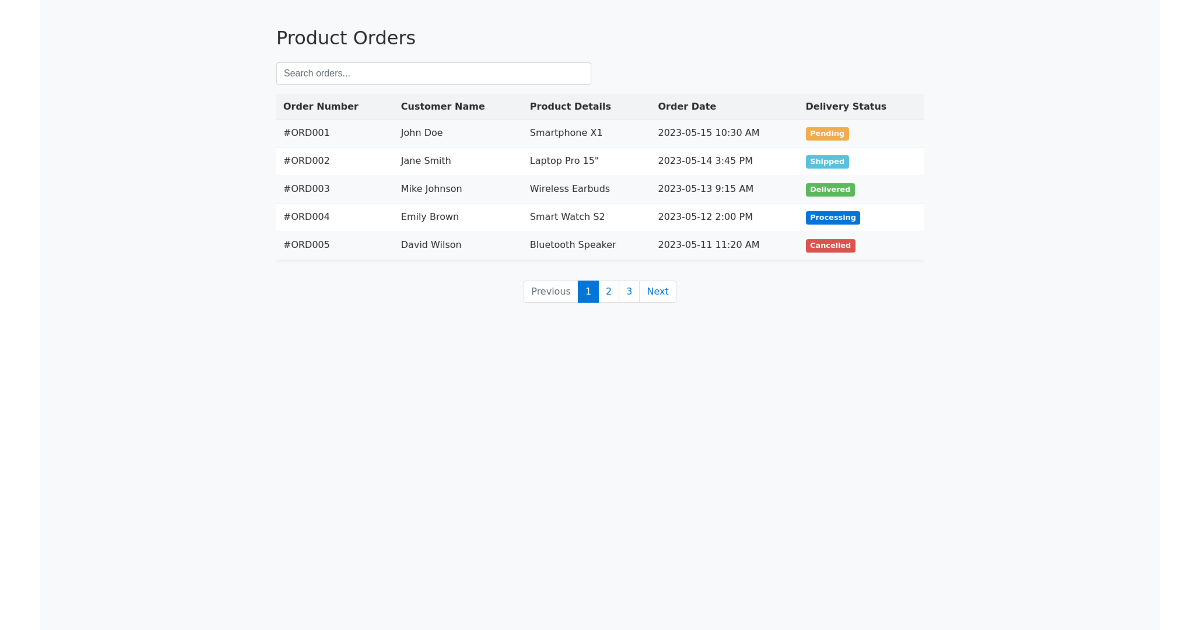Open page 3 of orders
The image size is (1200, 630).
point(629,291)
